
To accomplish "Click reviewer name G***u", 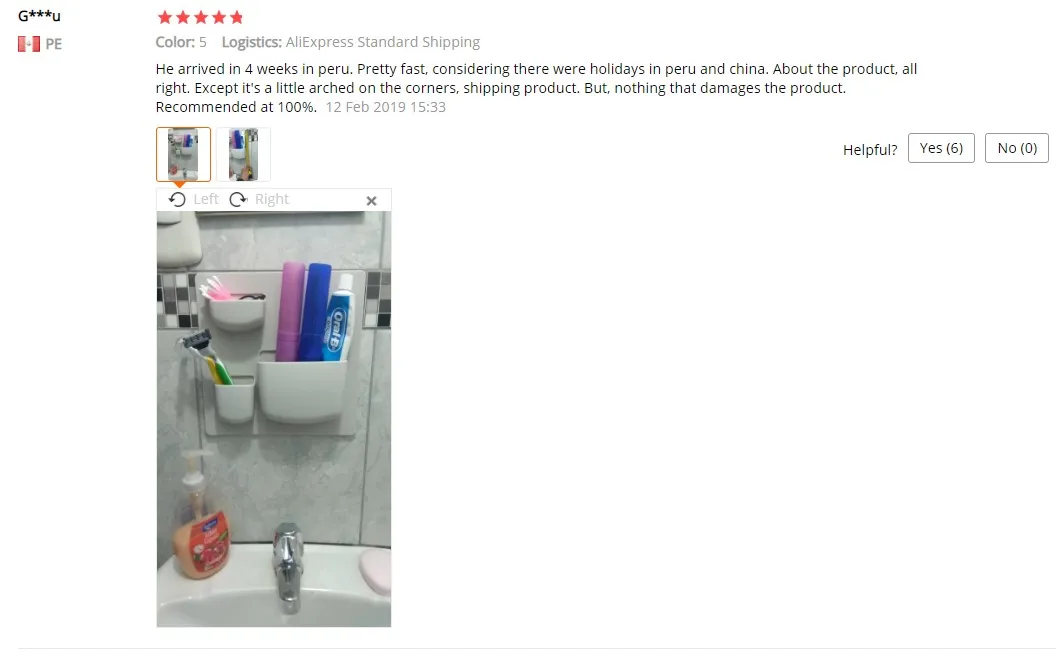I will pyautogui.click(x=39, y=15).
